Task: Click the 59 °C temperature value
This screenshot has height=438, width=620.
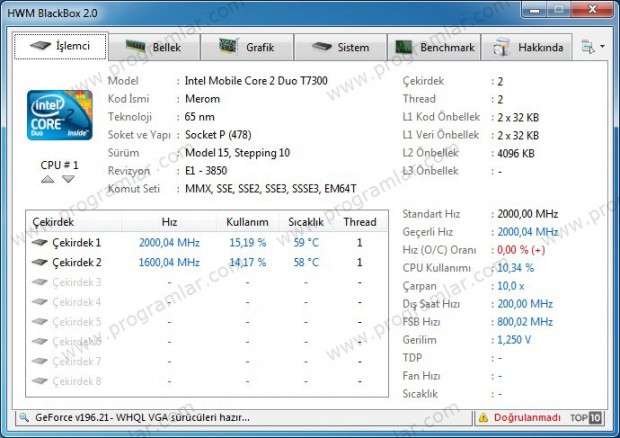Action: point(306,243)
